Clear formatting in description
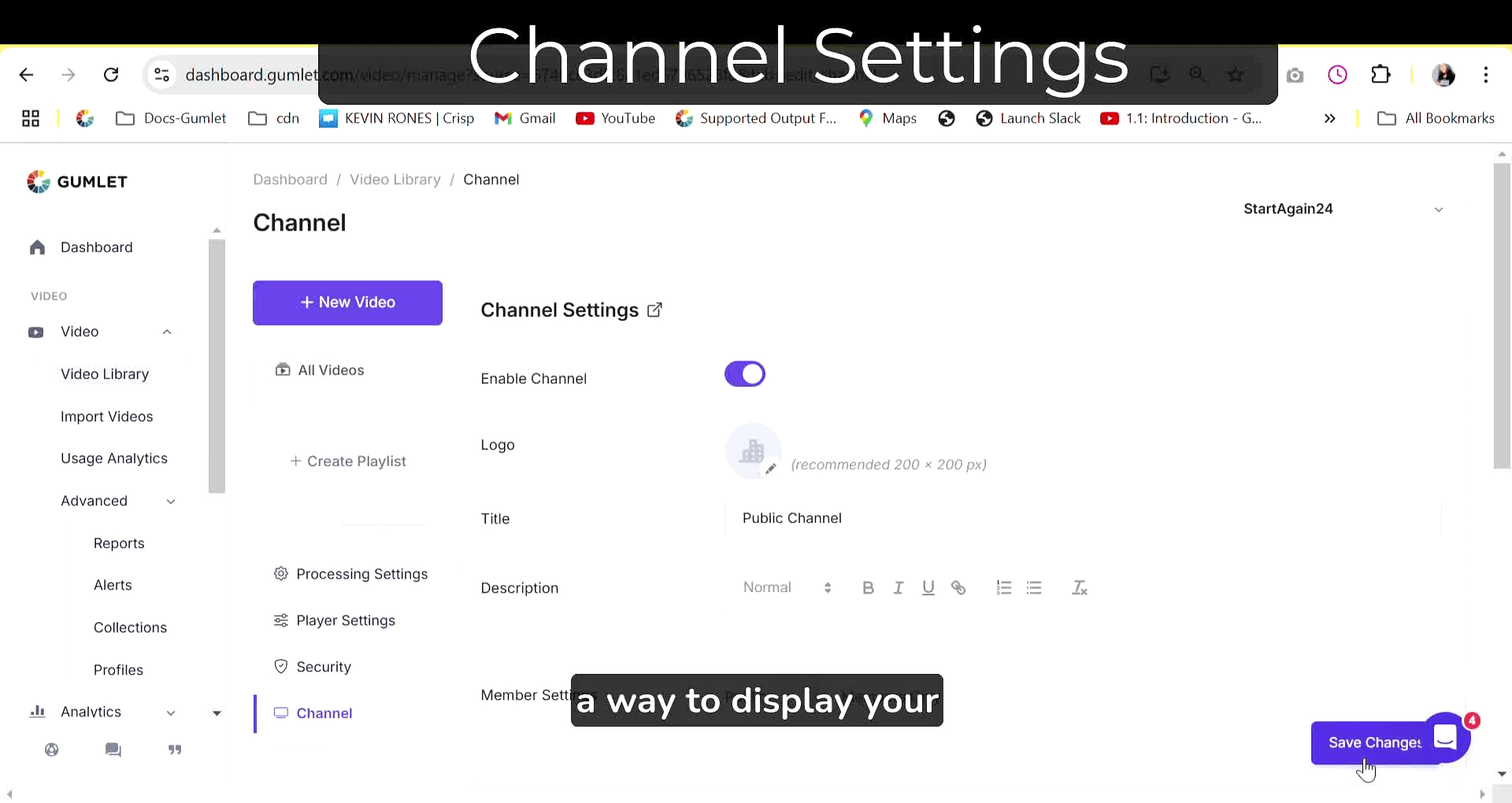The image size is (1512, 803). pyautogui.click(x=1079, y=587)
